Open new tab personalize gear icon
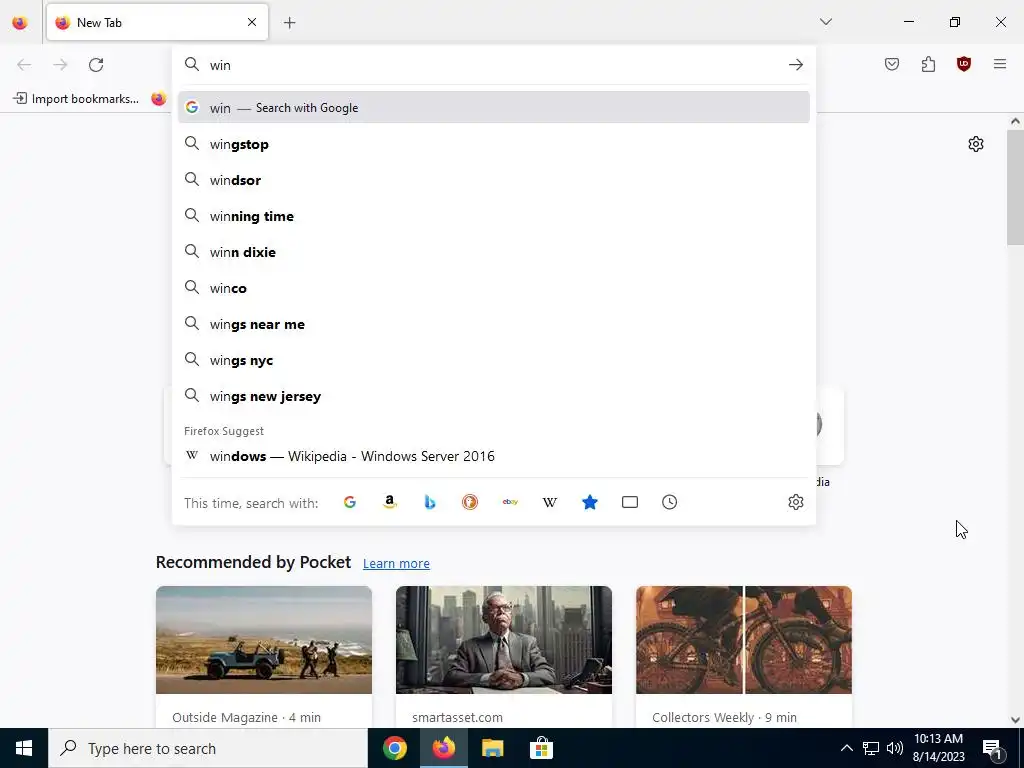 coord(976,144)
